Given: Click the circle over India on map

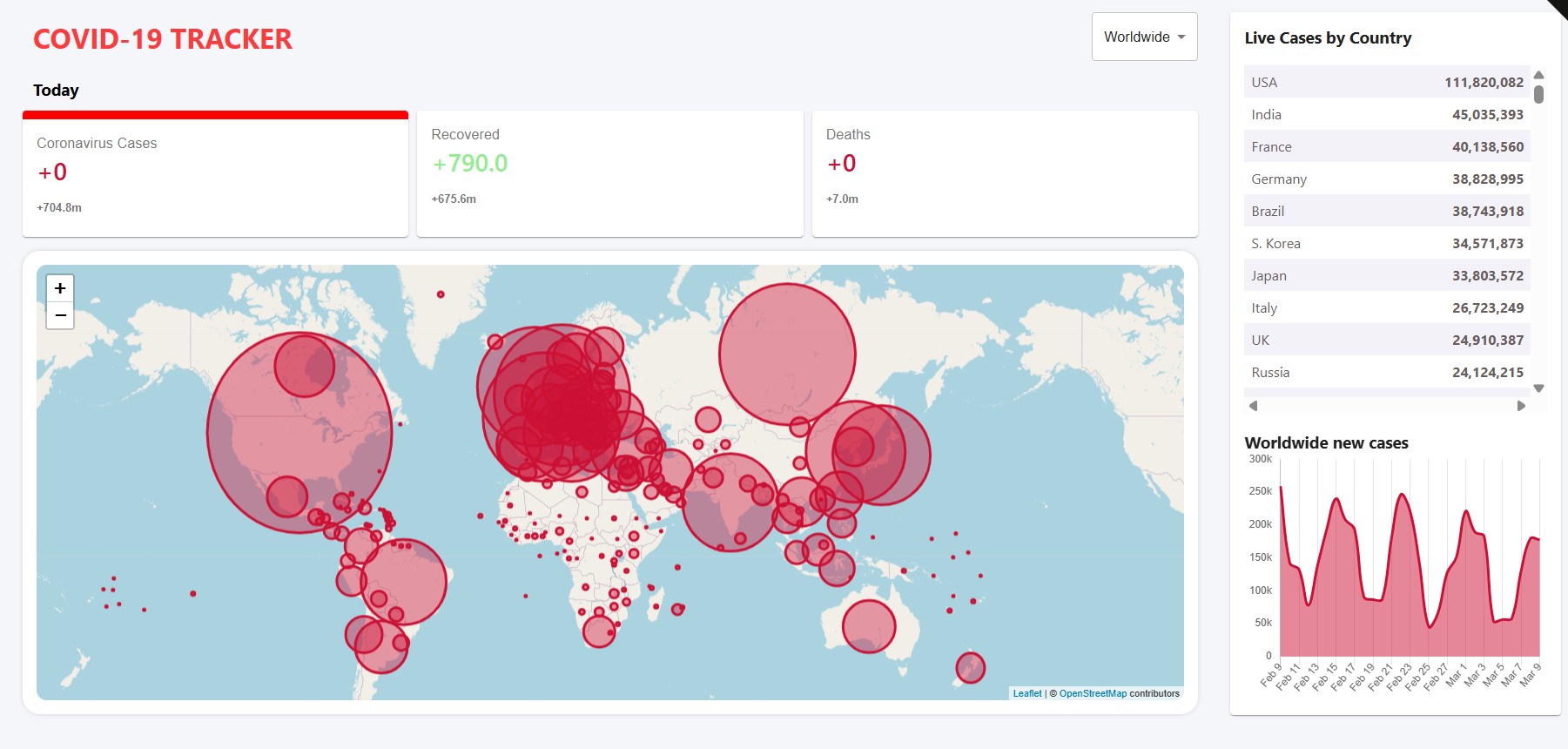Looking at the screenshot, I should coord(730,503).
